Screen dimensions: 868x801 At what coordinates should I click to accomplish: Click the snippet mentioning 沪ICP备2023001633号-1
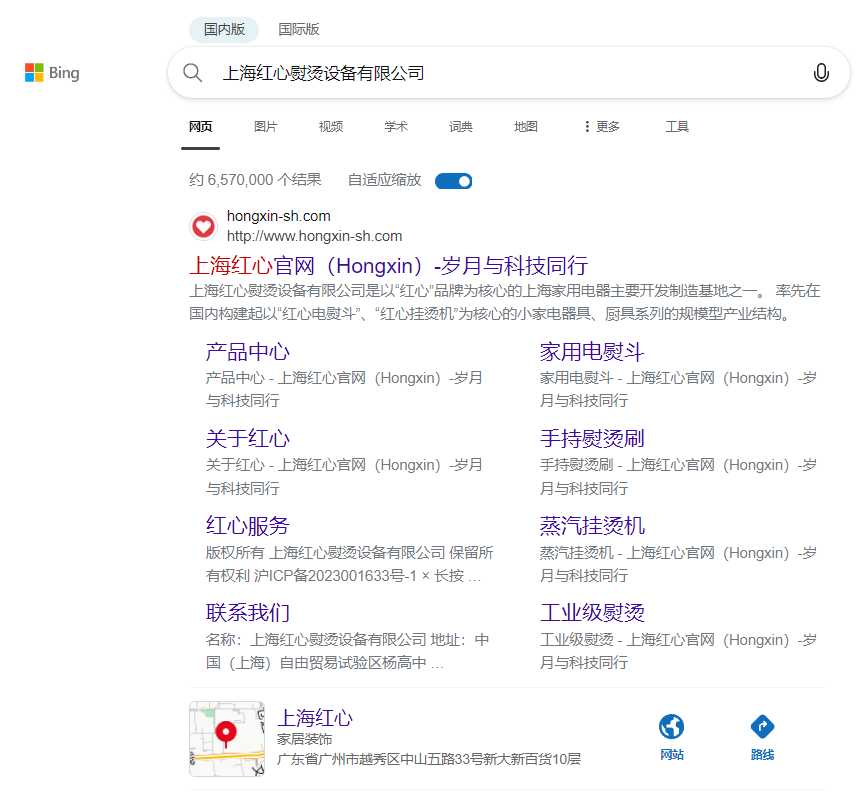349,564
